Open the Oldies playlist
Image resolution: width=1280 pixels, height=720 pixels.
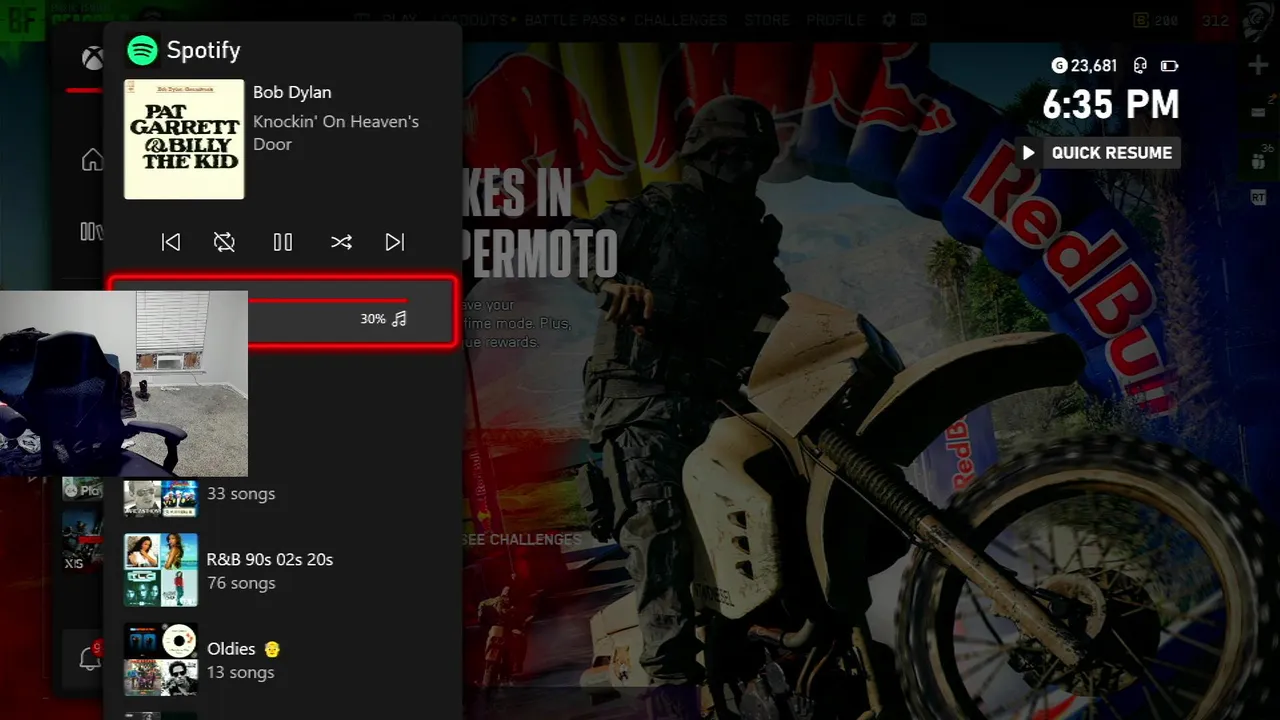283,660
